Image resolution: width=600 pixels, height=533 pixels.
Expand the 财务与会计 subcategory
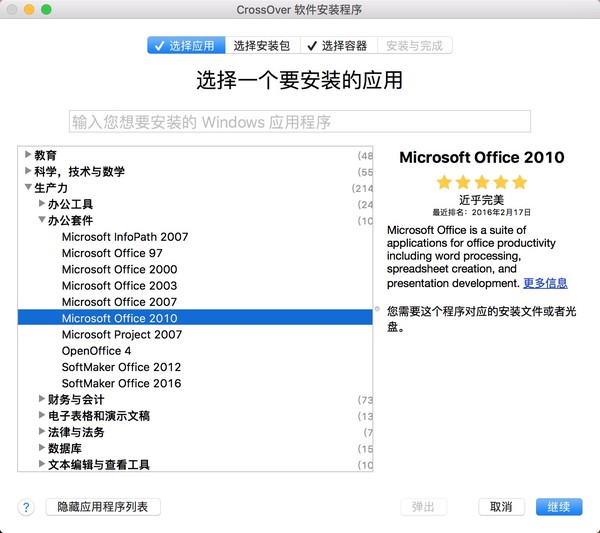pos(42,399)
